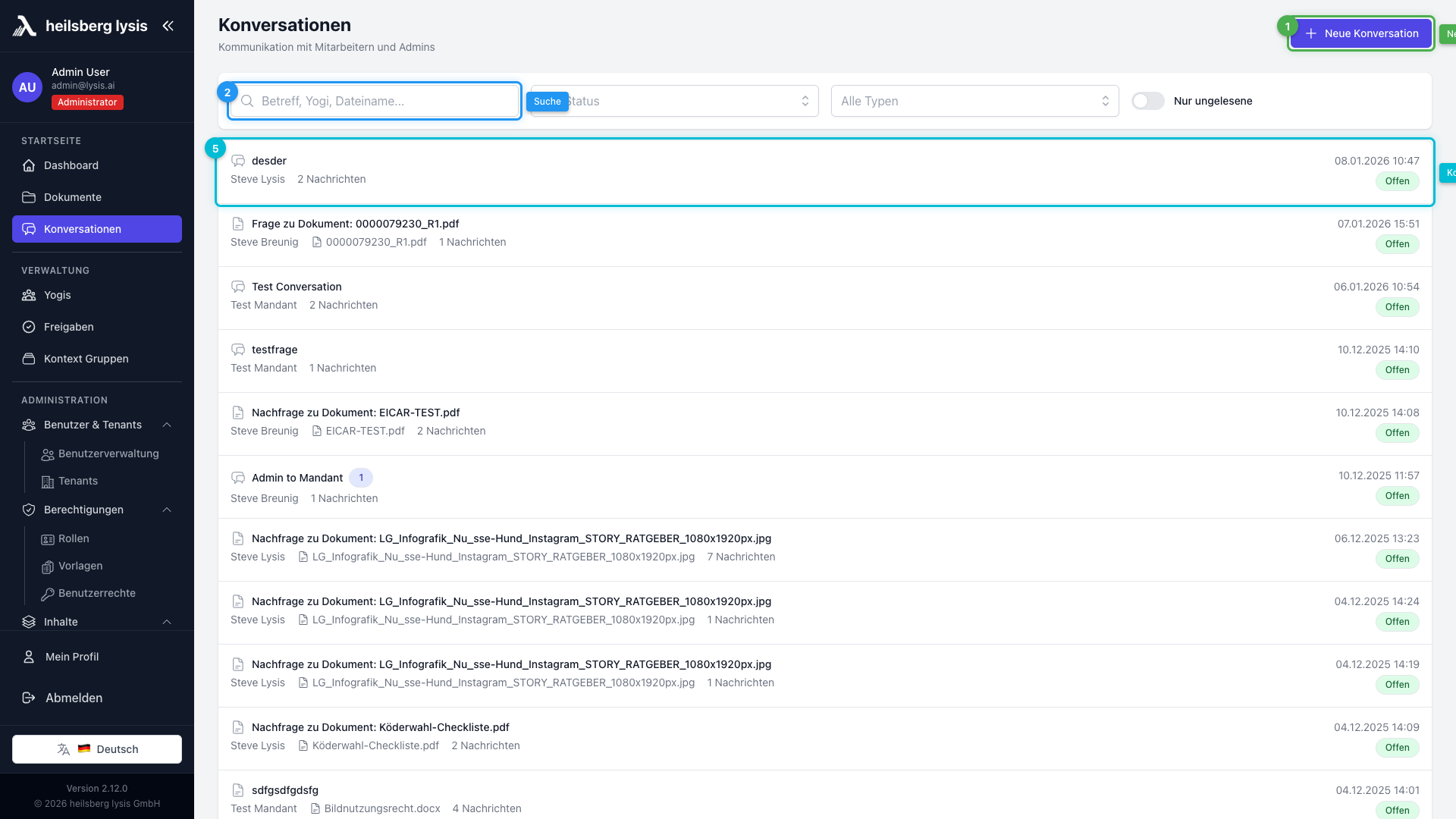Open the Deutsch language selector button
This screenshot has height=819, width=1456.
pos(97,749)
